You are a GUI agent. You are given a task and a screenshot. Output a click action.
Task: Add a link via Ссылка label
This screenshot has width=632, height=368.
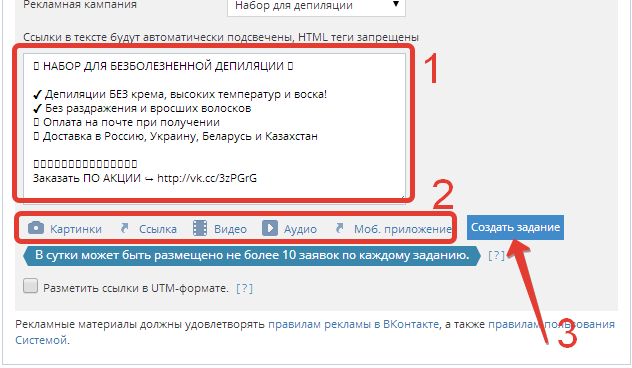click(158, 229)
